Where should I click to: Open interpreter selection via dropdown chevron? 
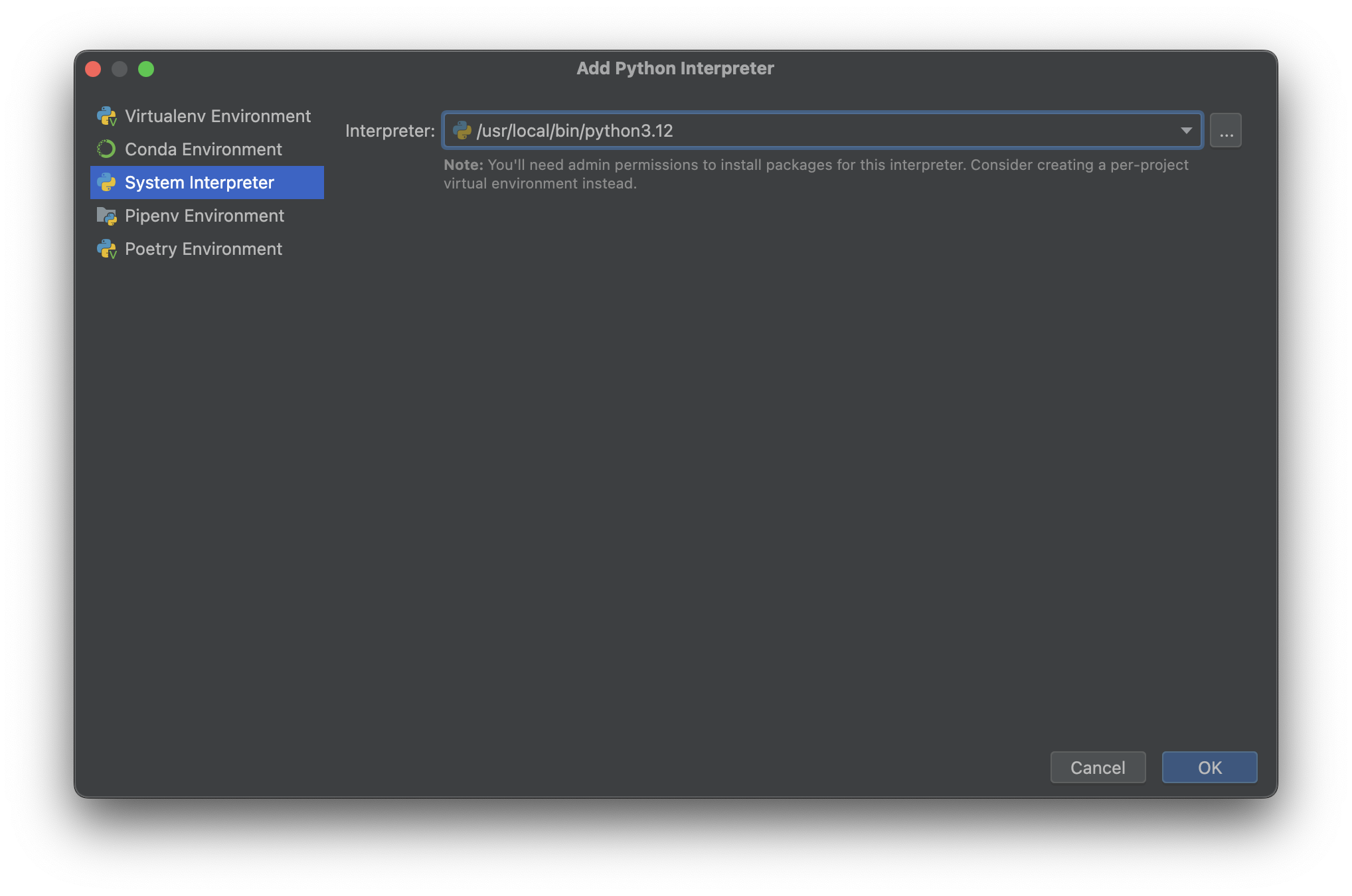1187,131
